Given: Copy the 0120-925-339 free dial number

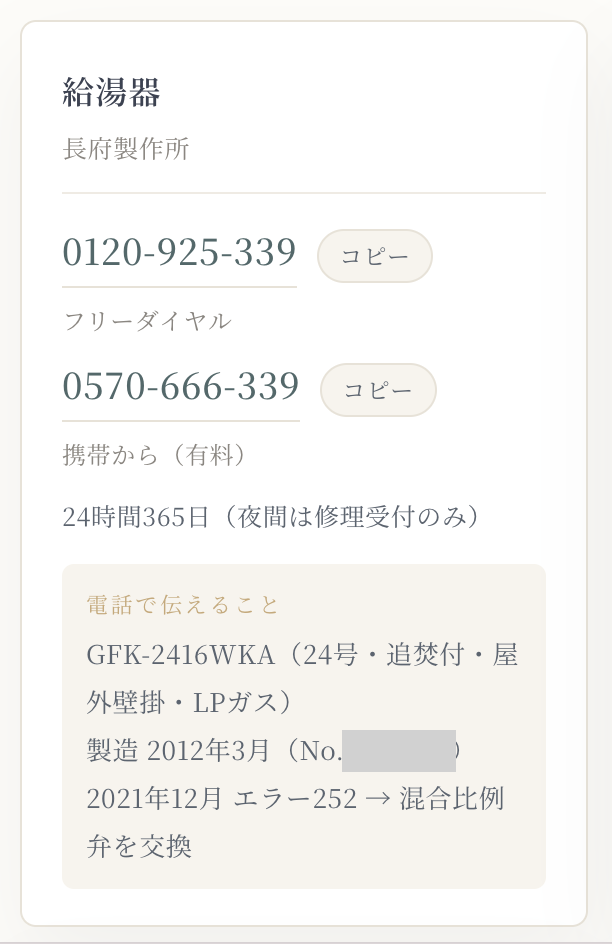Looking at the screenshot, I should pyautogui.click(x=374, y=256).
